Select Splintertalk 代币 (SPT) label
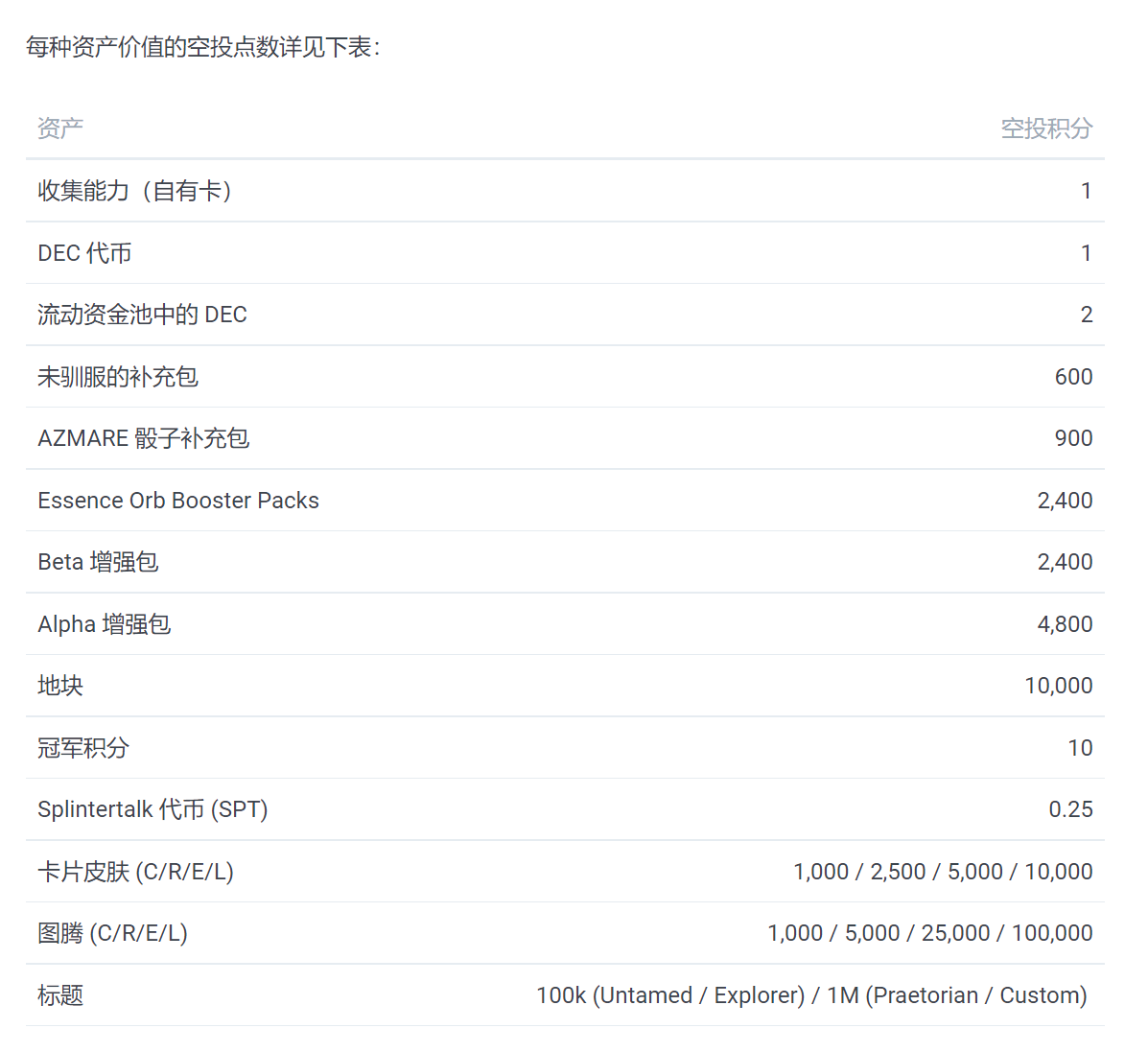Screen dimensions: 1148x1052 point(153,809)
